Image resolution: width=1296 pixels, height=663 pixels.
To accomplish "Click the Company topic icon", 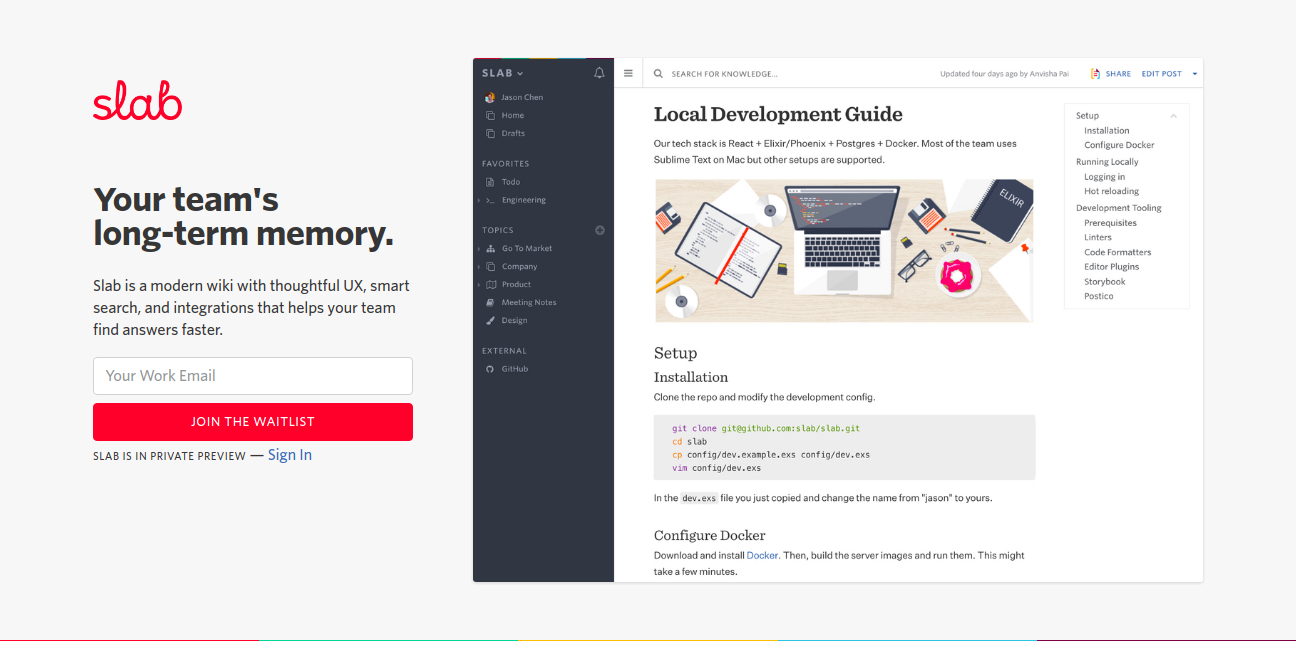I will [x=490, y=266].
